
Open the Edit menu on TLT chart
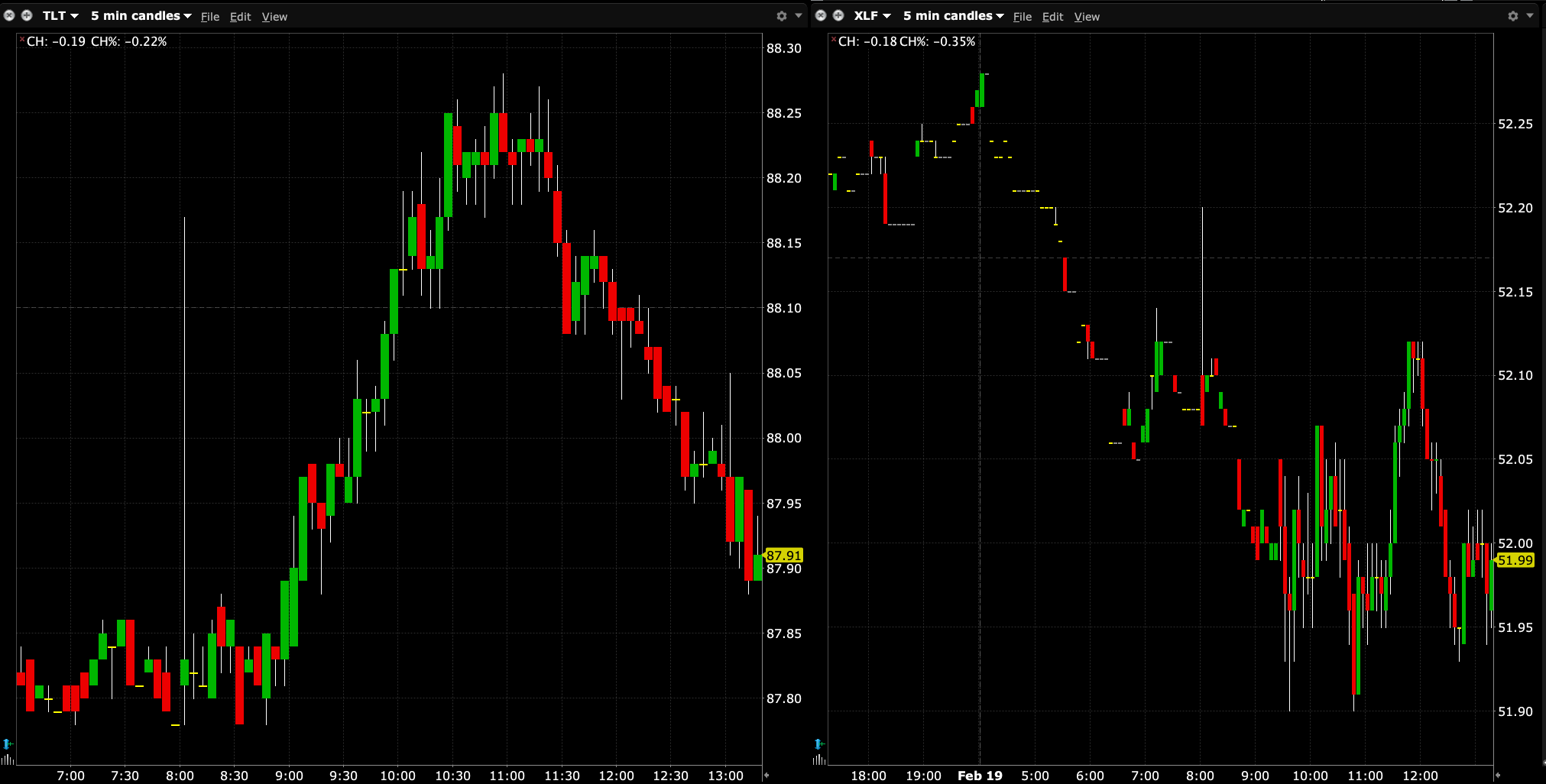point(240,17)
